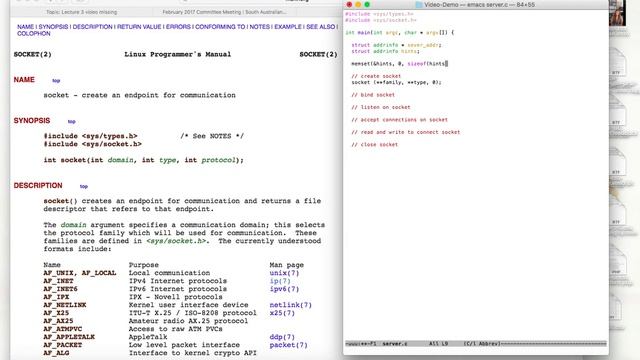Click the '// close socket' comment in Emacs
Viewport: 640px width, 360px height.
[374, 144]
